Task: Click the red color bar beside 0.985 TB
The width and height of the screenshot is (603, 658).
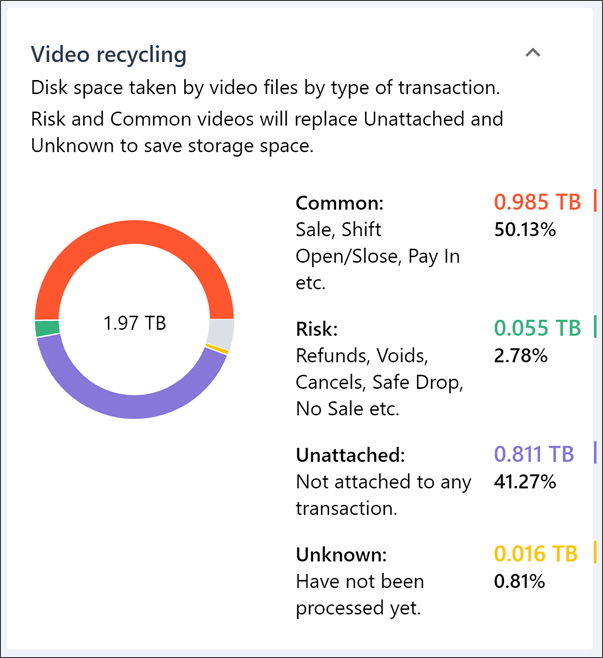Action: coord(595,201)
